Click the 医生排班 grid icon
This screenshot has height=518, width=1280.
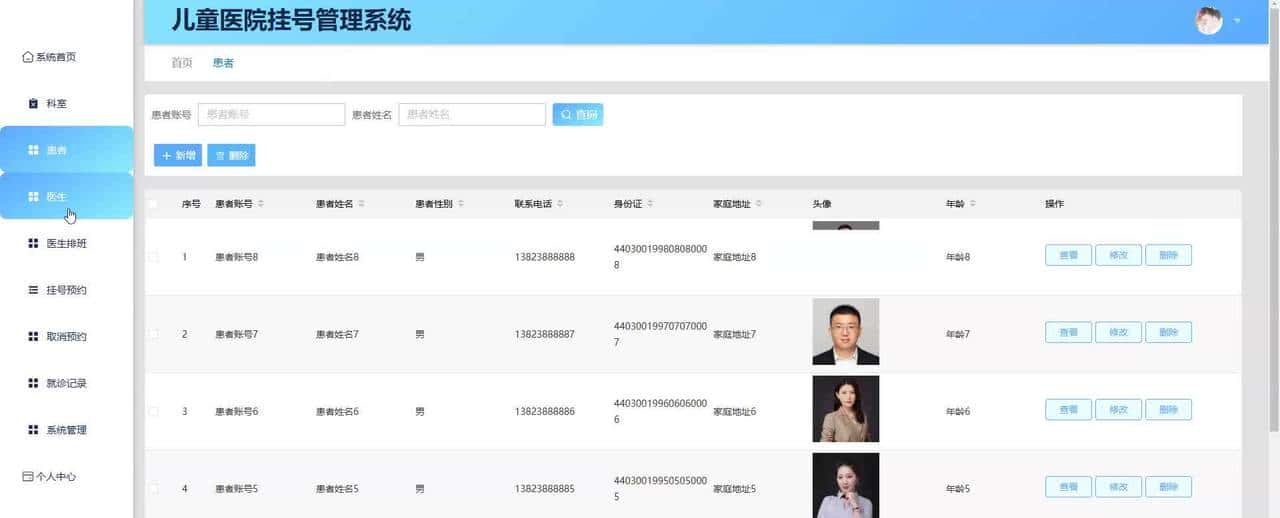33,244
